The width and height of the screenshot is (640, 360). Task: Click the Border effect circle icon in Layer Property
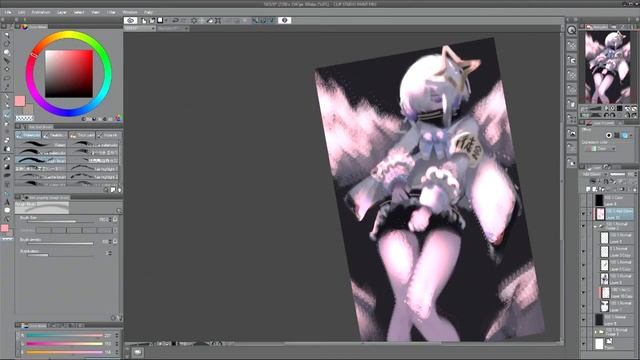(609, 135)
